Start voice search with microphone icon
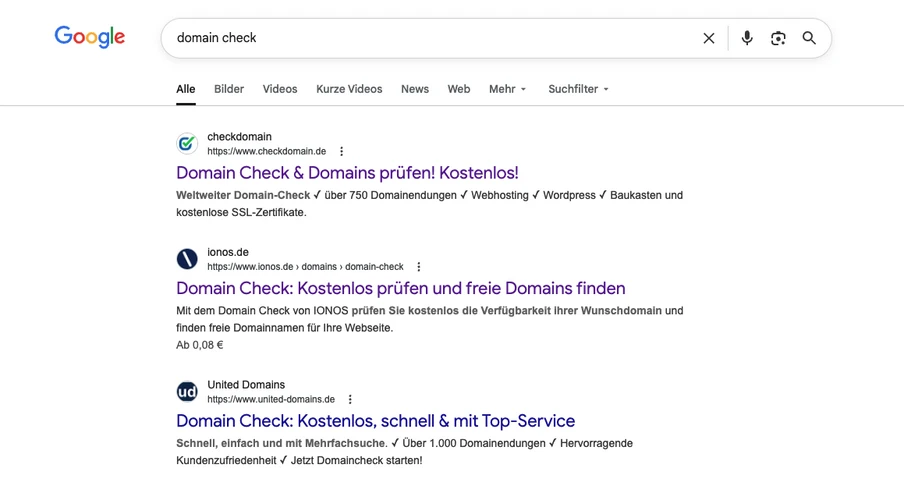The width and height of the screenshot is (904, 493). (747, 38)
